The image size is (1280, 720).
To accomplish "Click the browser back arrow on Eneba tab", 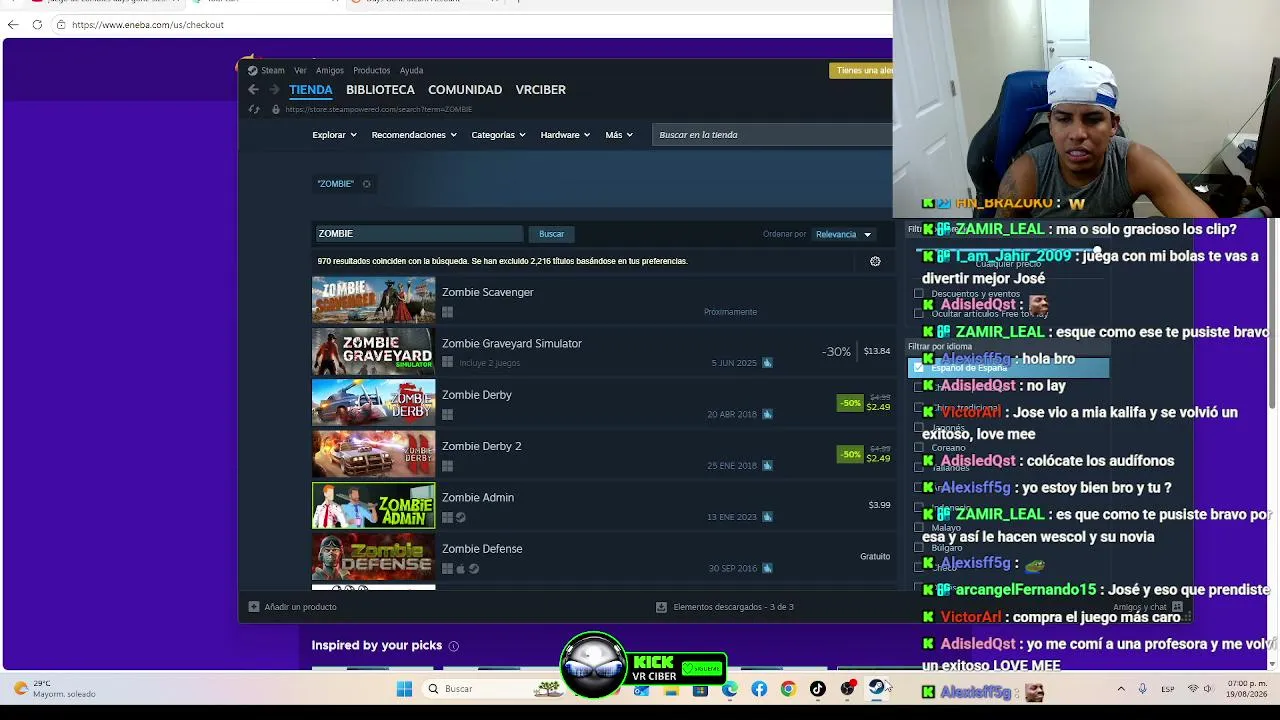I will (x=13, y=25).
